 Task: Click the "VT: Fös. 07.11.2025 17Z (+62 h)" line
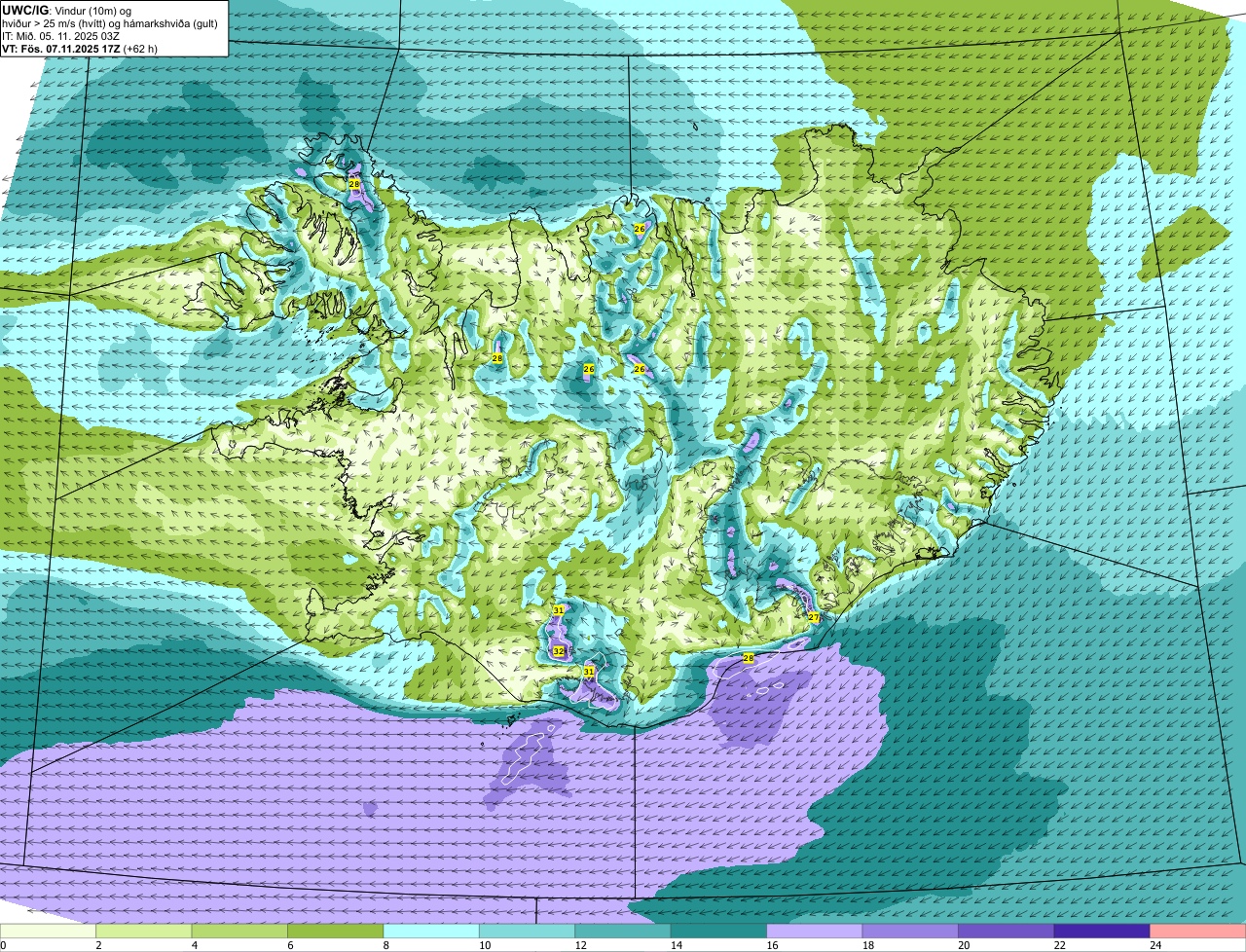pyautogui.click(x=80, y=49)
